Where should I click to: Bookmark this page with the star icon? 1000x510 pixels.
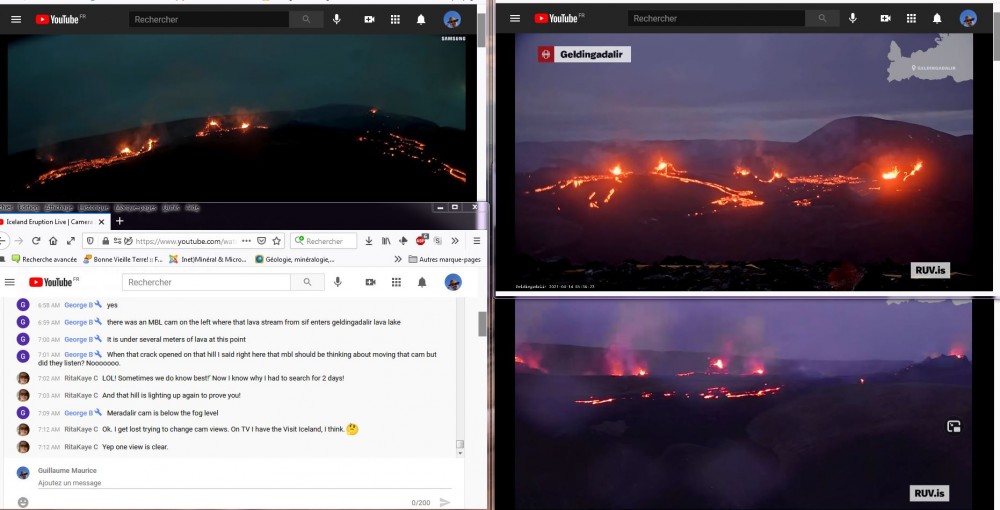coord(277,241)
